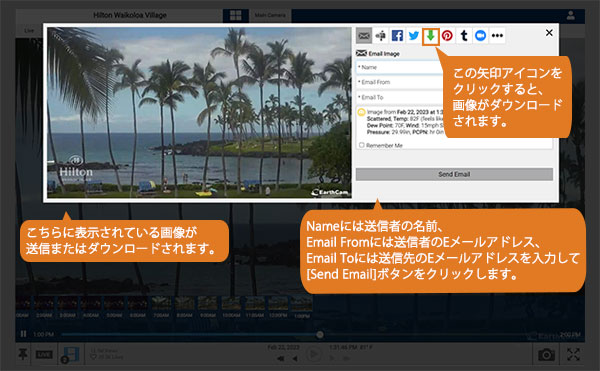Image resolution: width=600 pixels, height=371 pixels.
Task: Share image to Facebook
Action: pos(397,36)
